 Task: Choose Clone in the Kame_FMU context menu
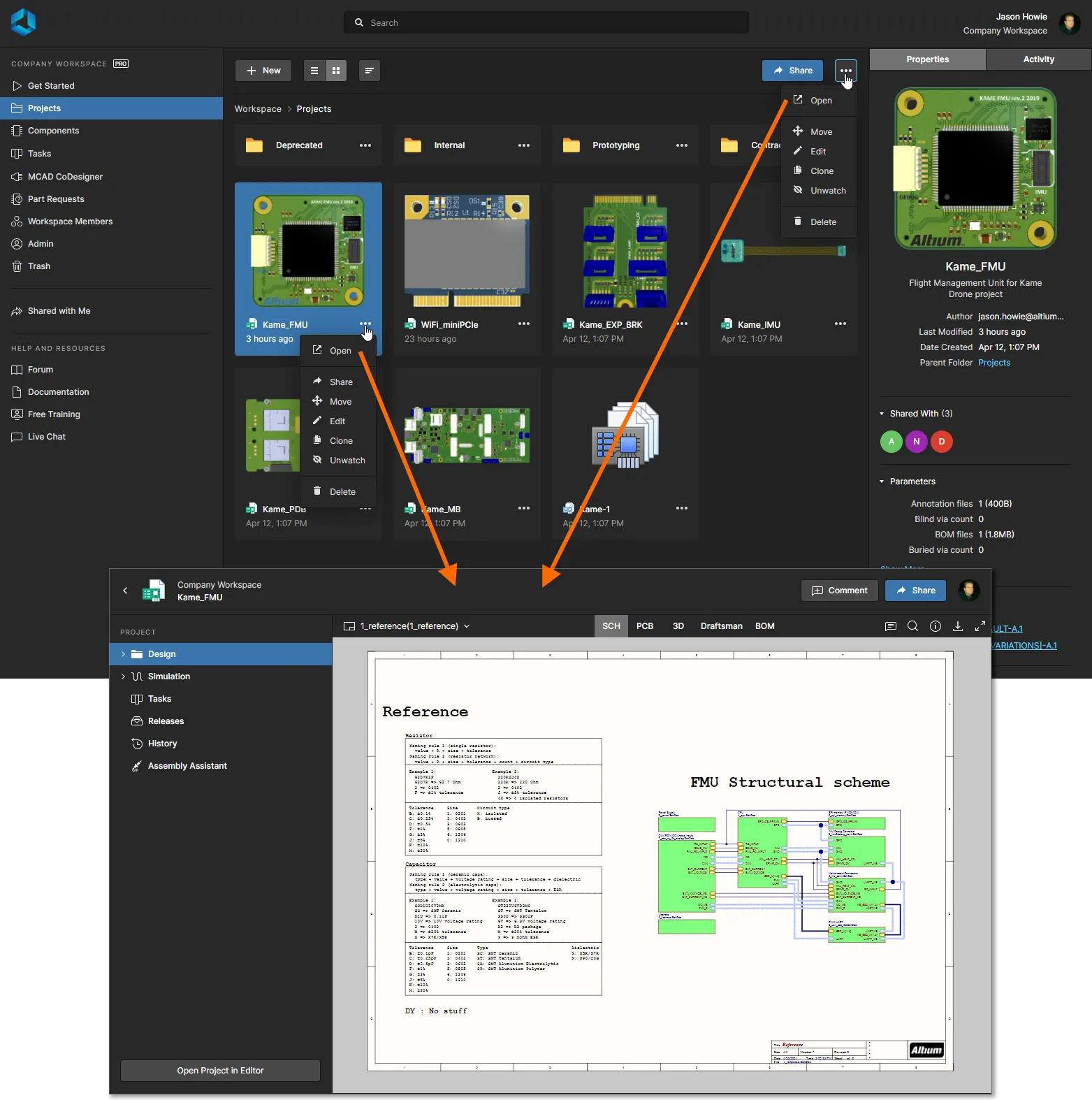pyautogui.click(x=338, y=441)
